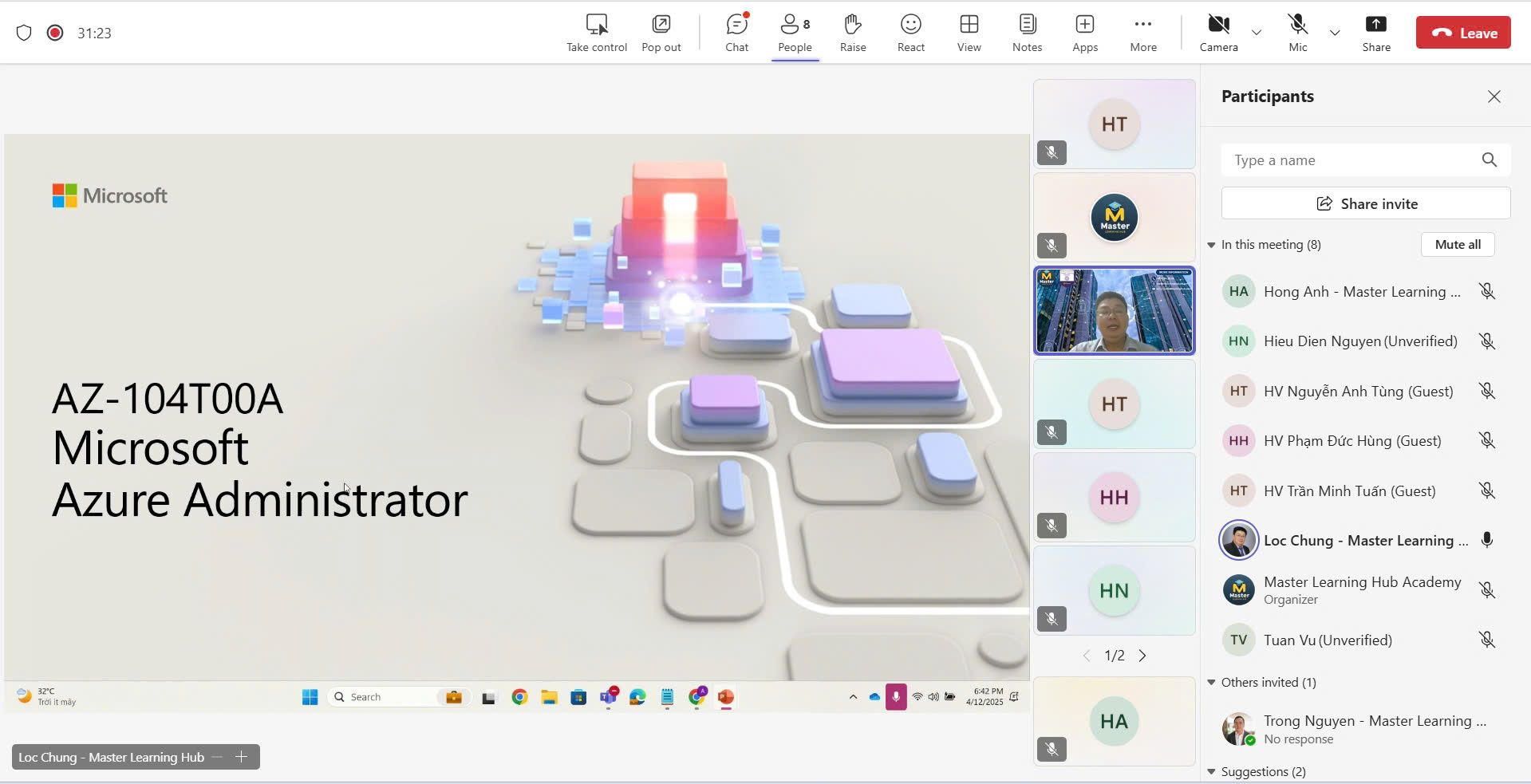Toggle mic for HV Nguyễn Anh Tùng

click(x=1487, y=391)
